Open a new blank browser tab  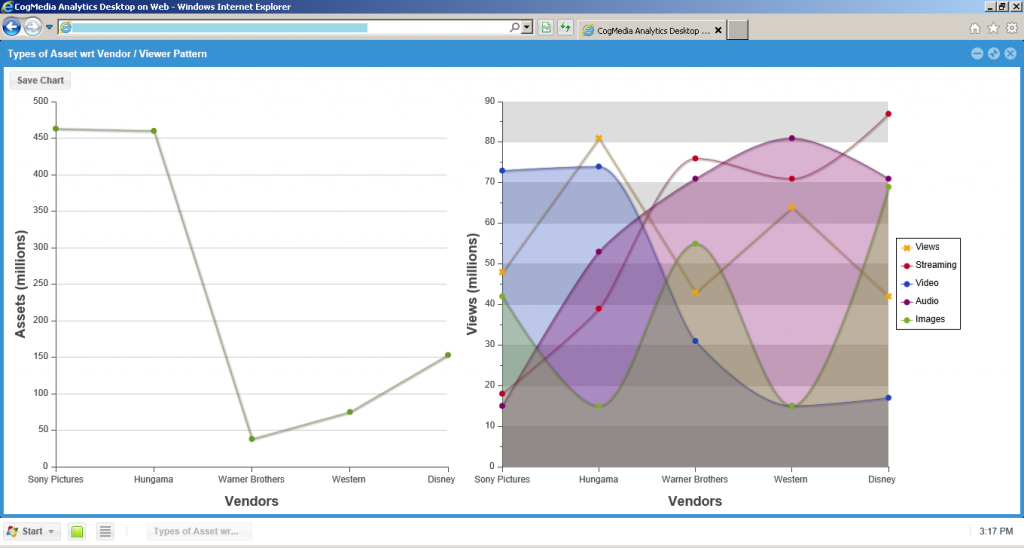[x=738, y=30]
